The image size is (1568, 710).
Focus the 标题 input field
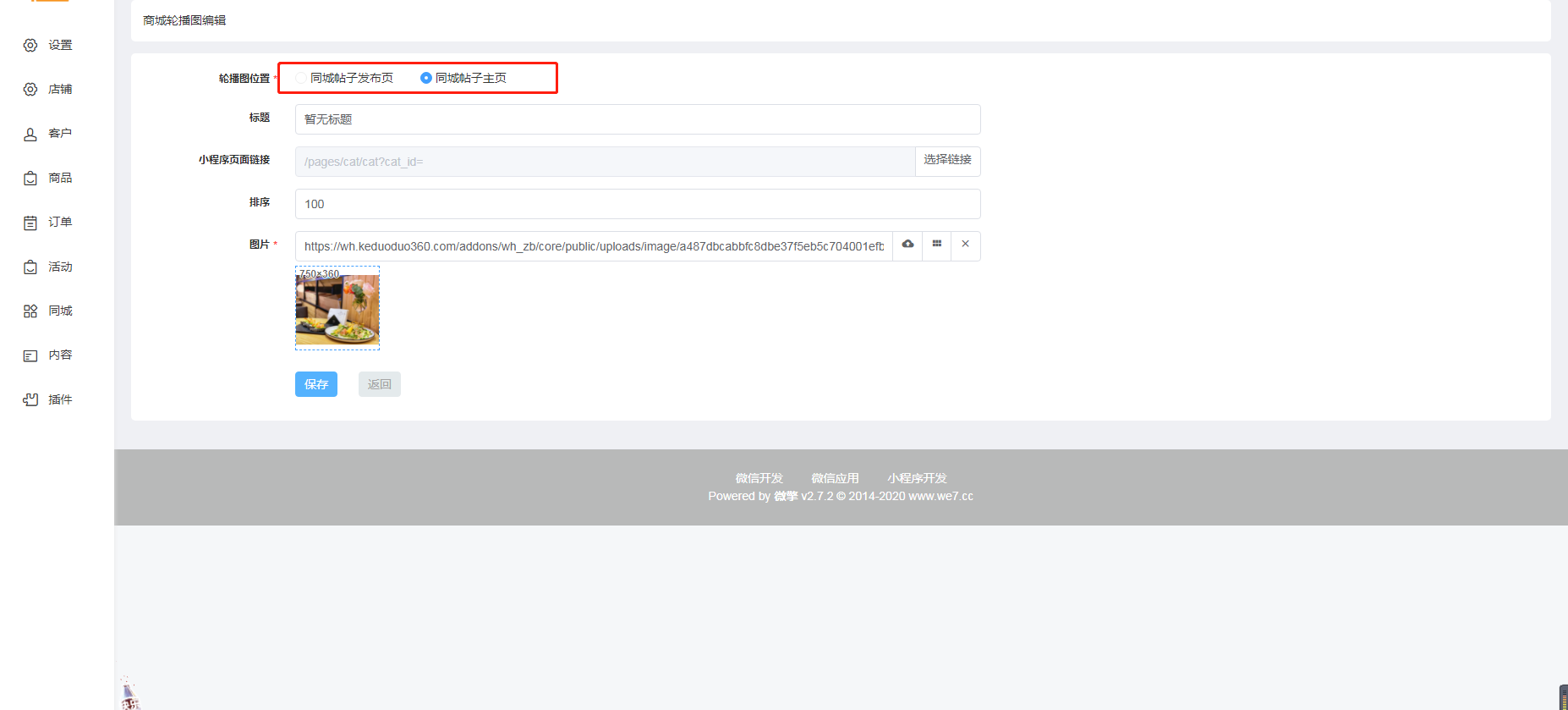(x=638, y=119)
